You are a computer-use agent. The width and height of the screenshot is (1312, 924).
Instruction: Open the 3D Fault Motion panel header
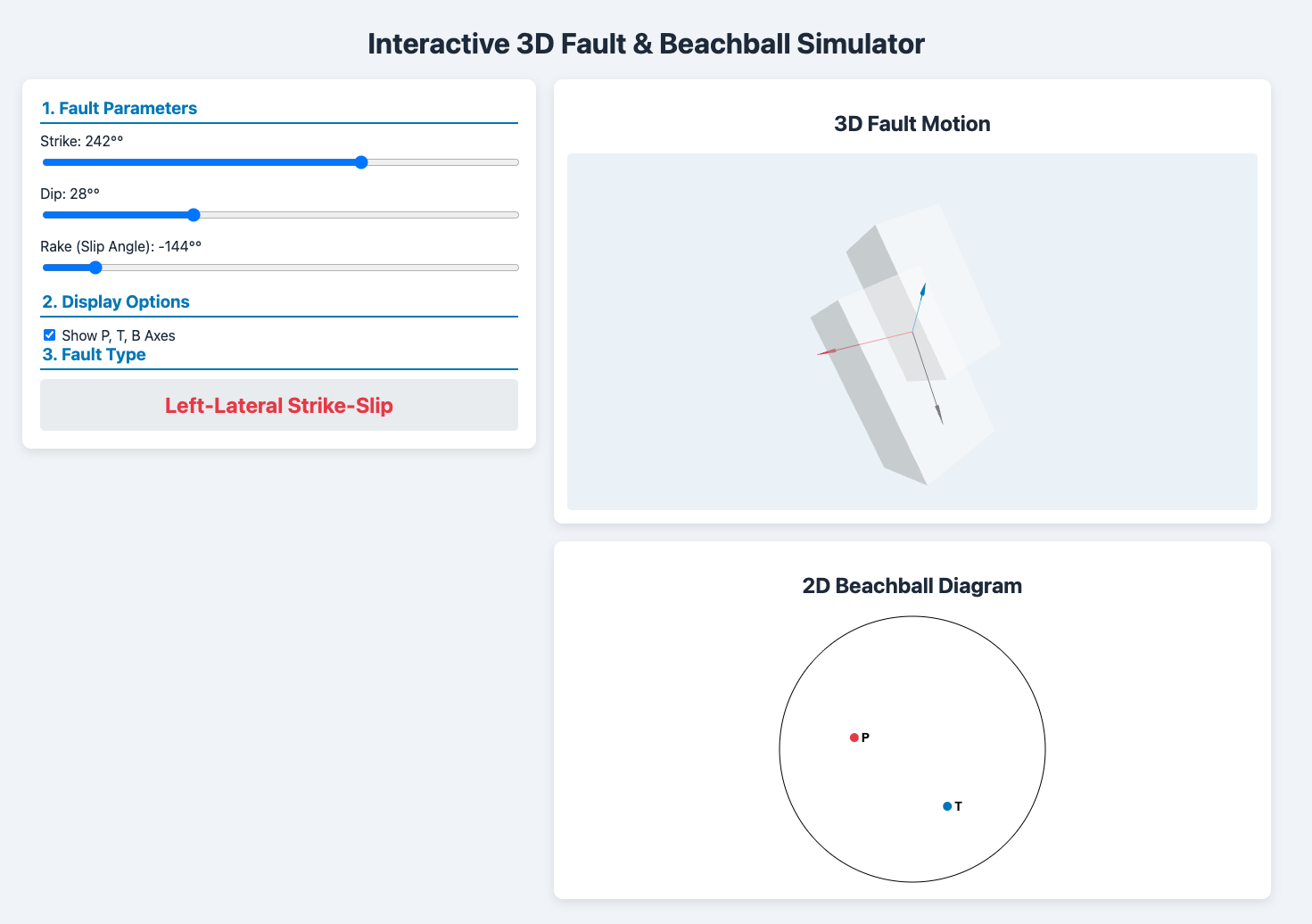point(912,124)
